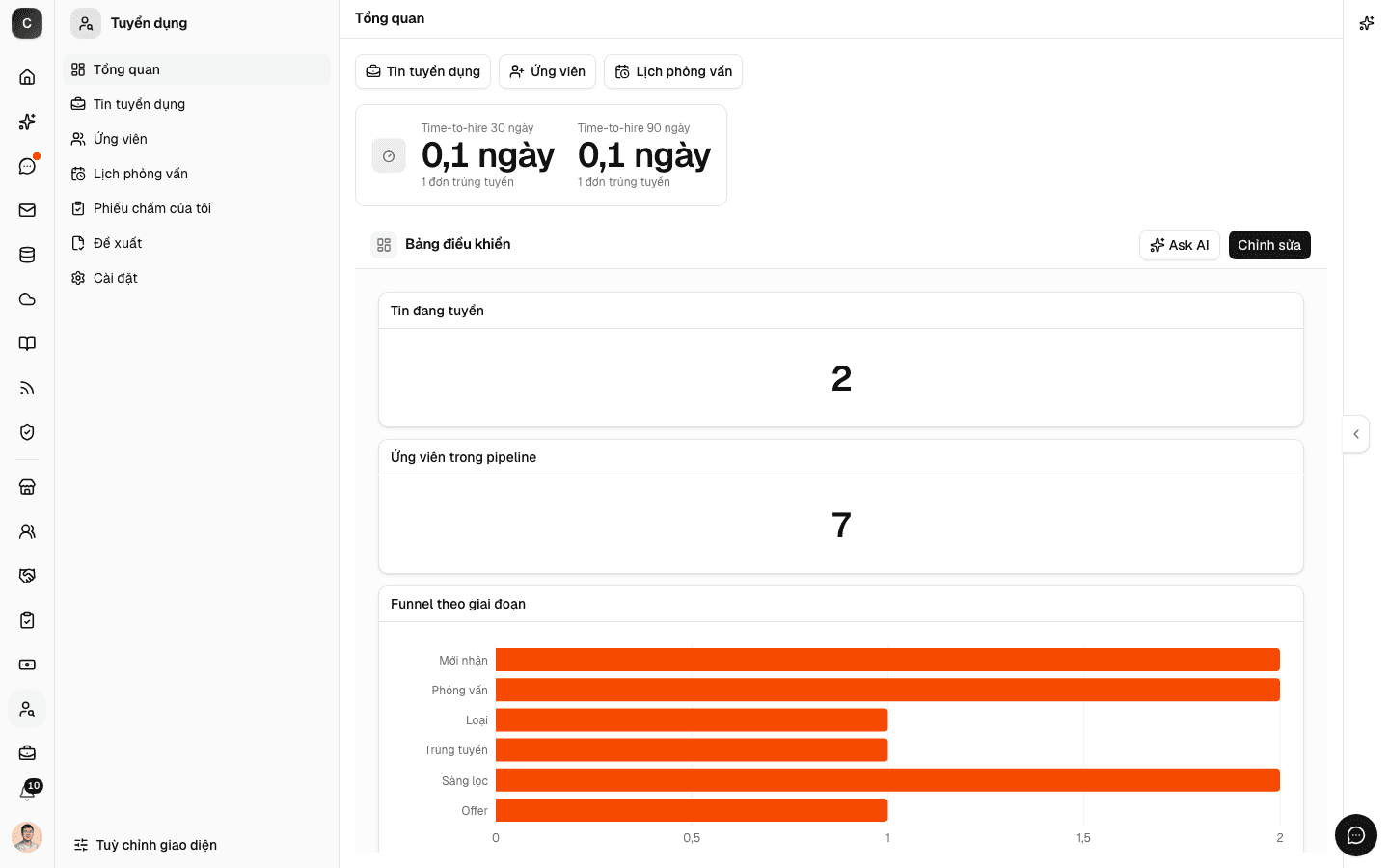Click the 'Loại' bar in the funnel chart
Screen dimensions: 1389x868
tap(692, 720)
